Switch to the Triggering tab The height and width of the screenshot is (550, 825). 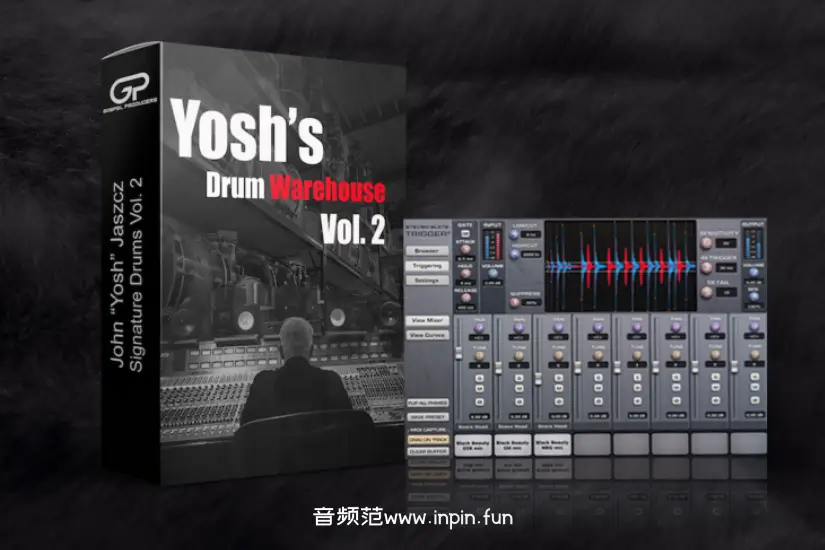pos(427,266)
